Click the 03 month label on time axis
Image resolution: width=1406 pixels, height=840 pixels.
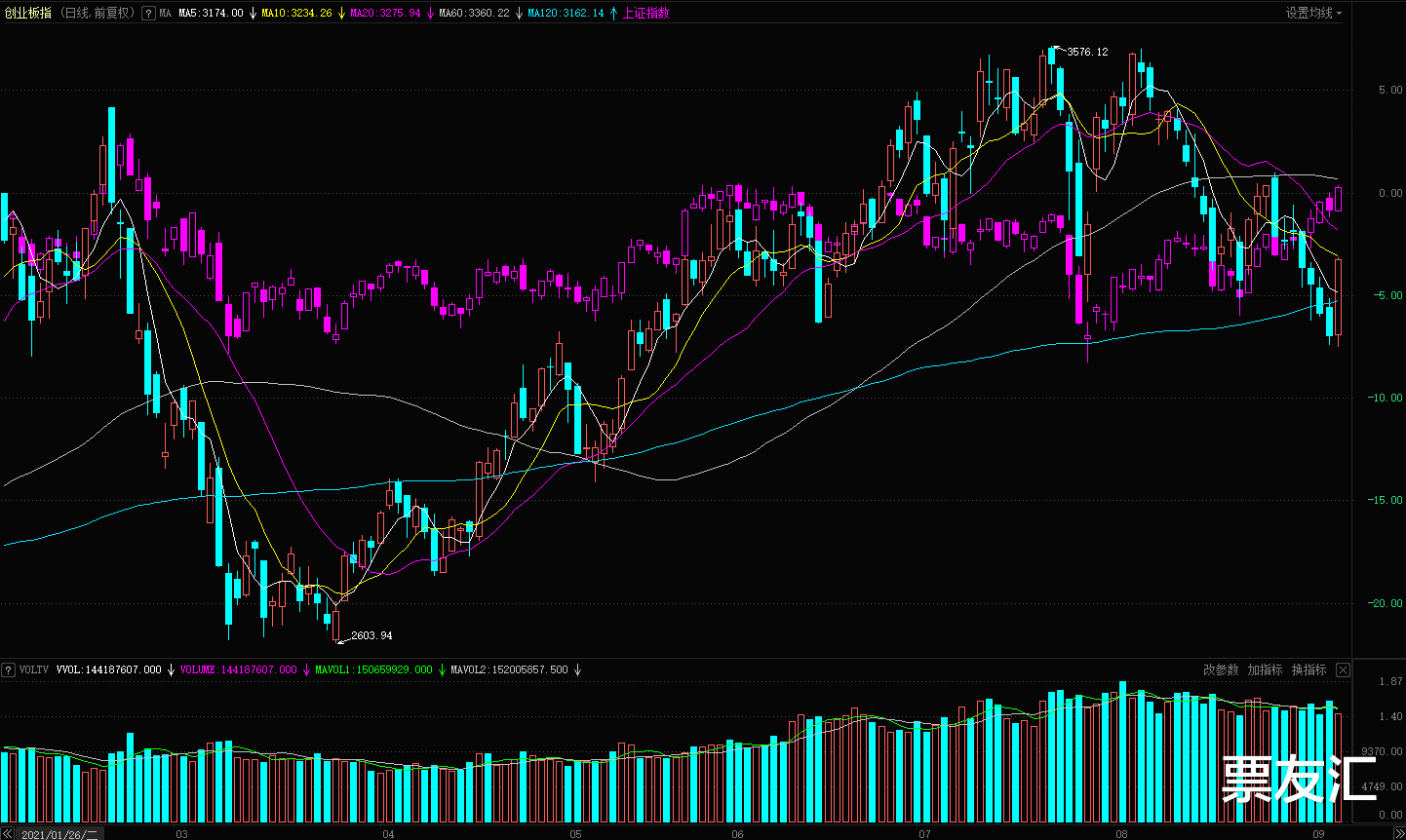point(181,834)
